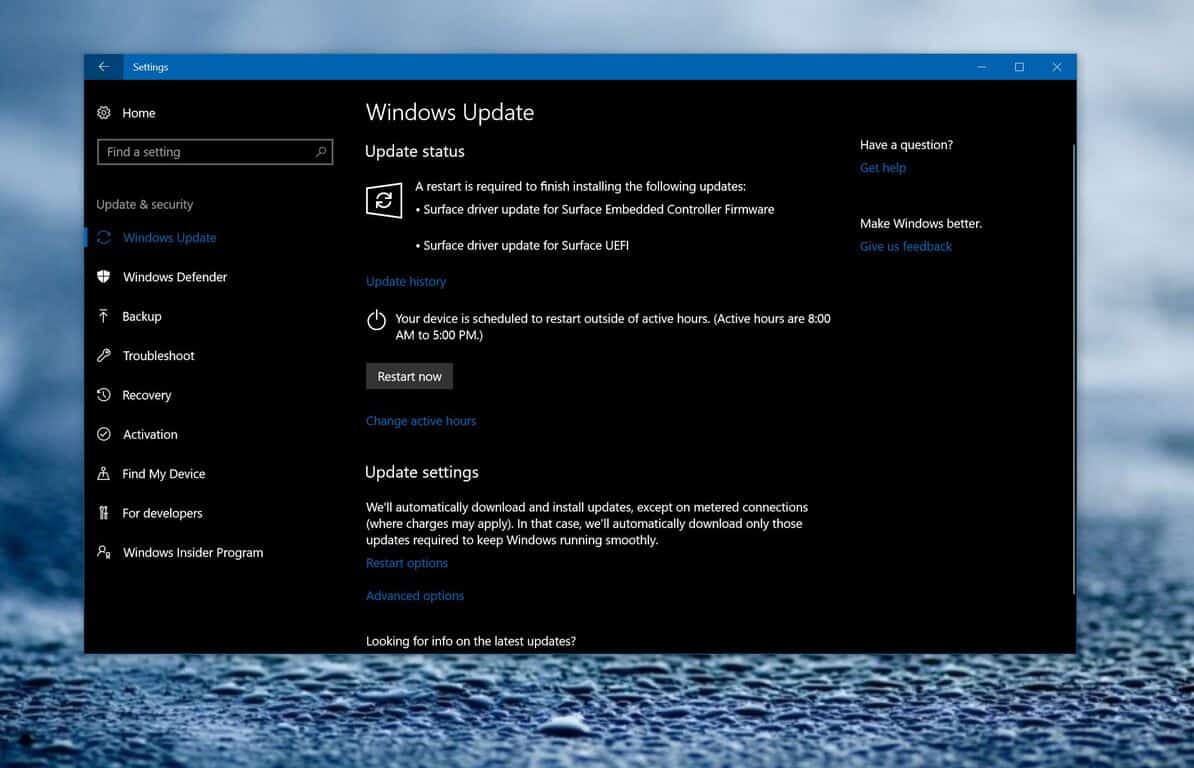Click the update status refresh icon
This screenshot has height=768, width=1194.
(384, 200)
